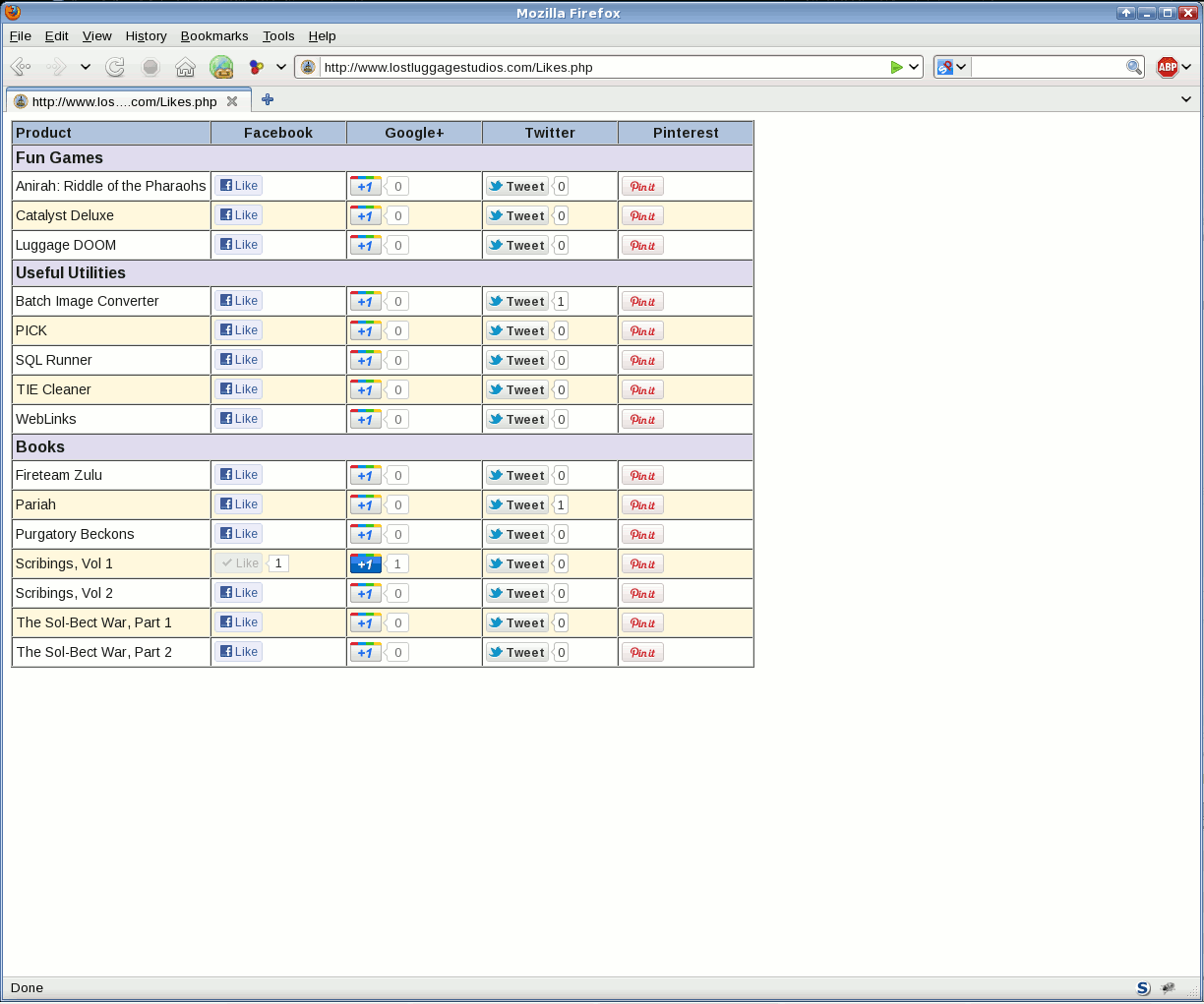Viewport: 1204px width, 1004px height.
Task: Open the browser home page
Action: [185, 67]
